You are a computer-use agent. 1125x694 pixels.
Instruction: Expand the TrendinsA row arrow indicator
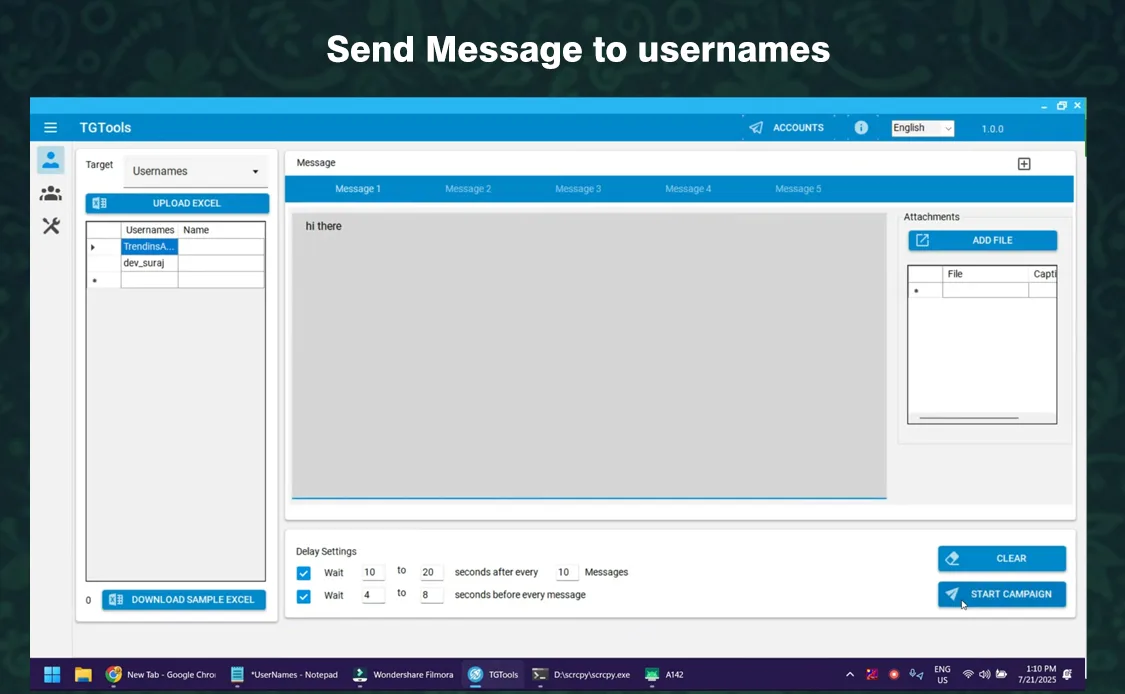93,247
